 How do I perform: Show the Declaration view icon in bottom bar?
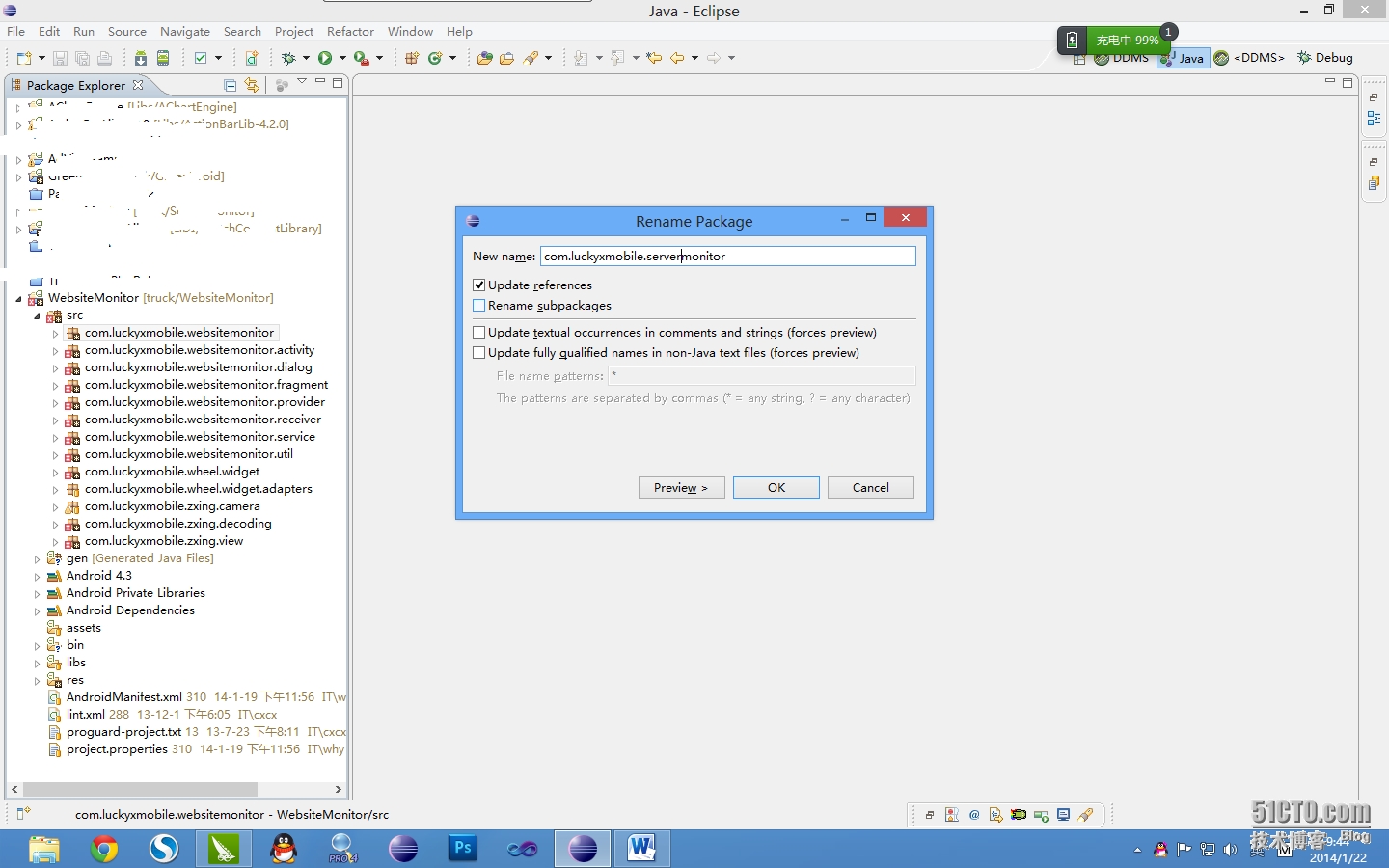(995, 815)
